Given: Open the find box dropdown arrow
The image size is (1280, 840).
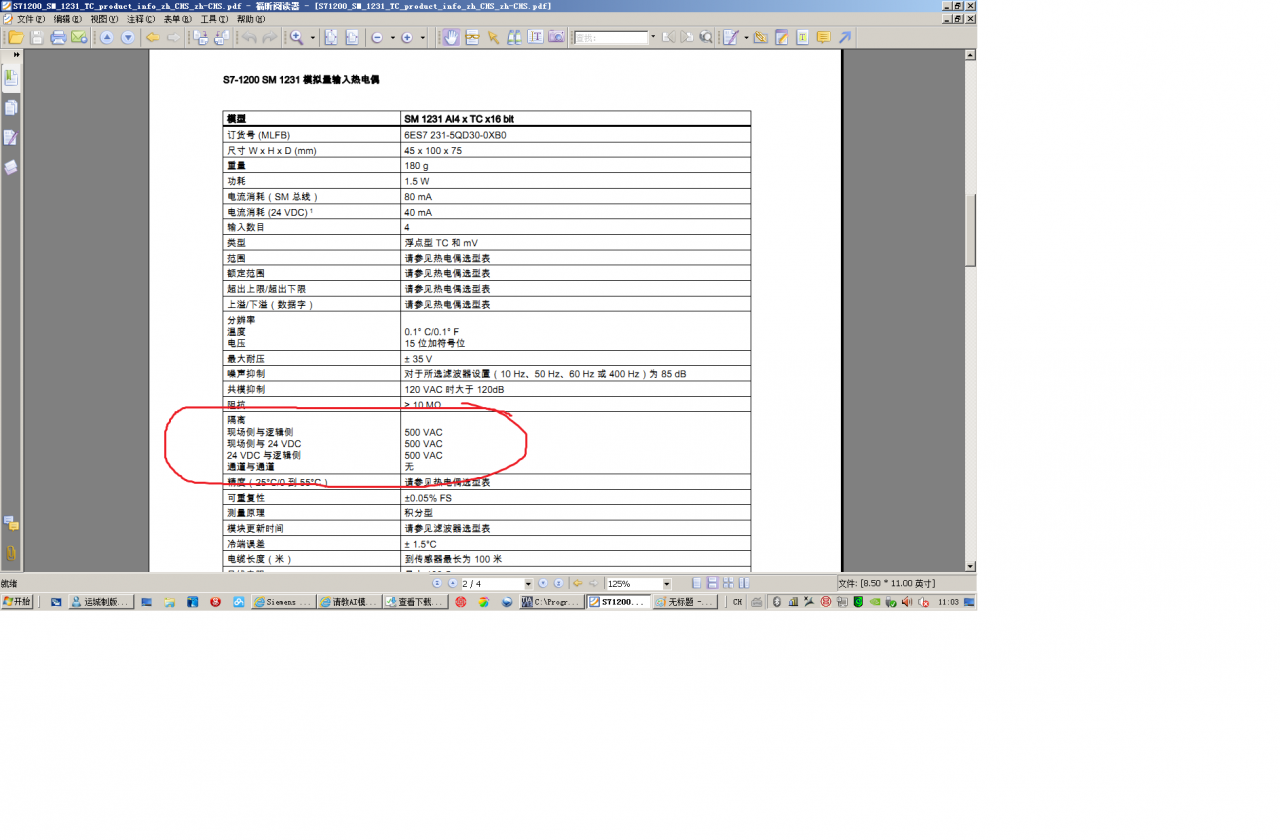Looking at the screenshot, I should coord(653,37).
